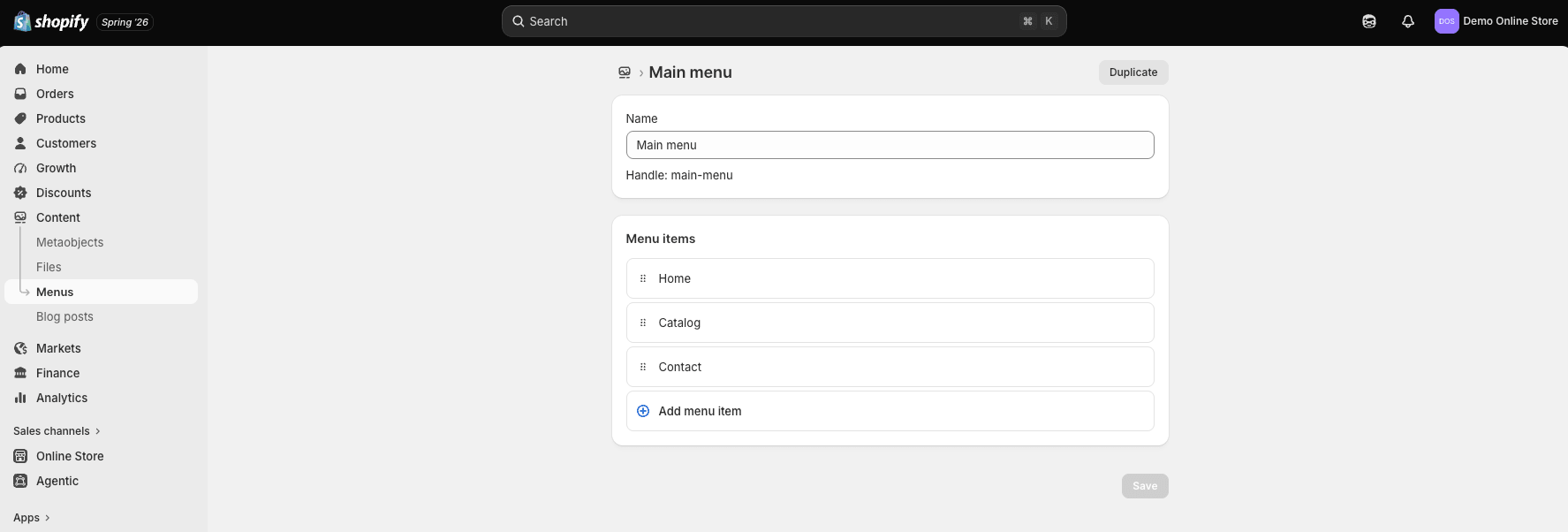
Task: Click the Save button
Action: click(1145, 486)
